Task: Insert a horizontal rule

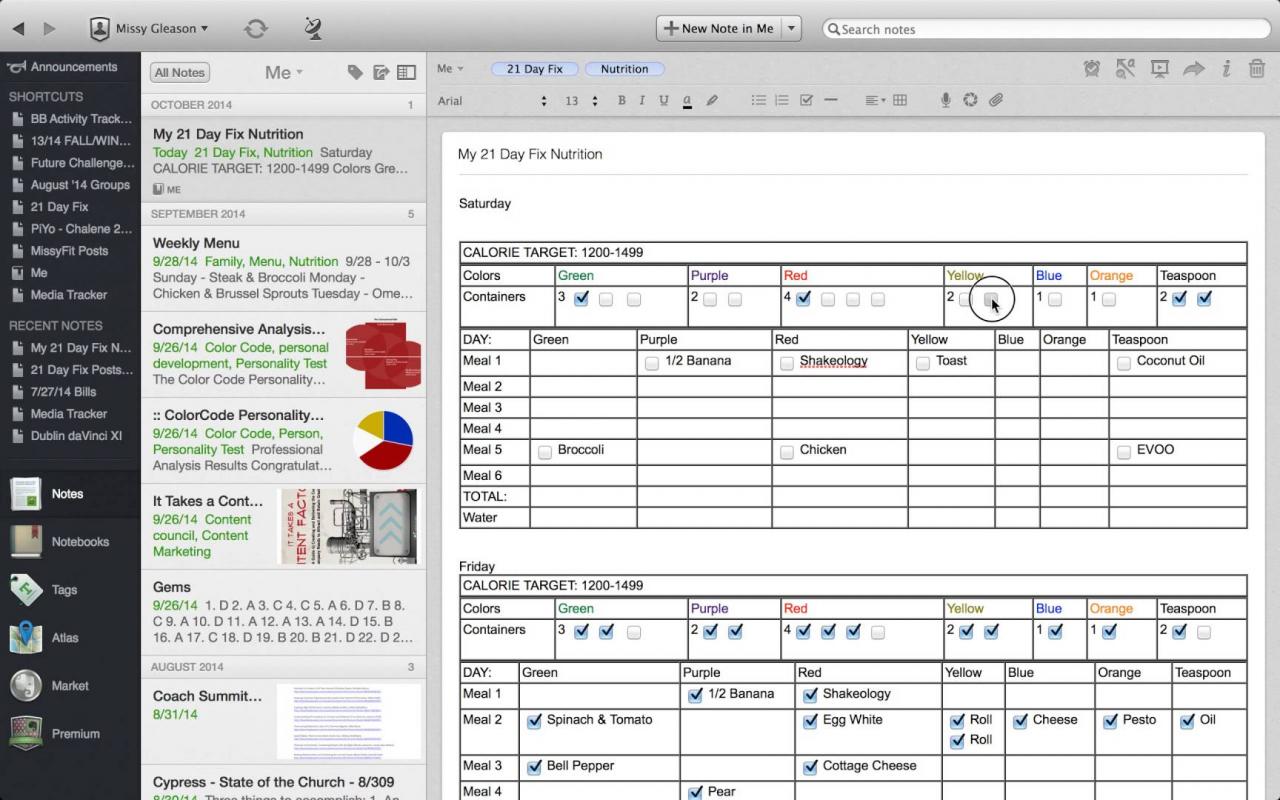Action: [830, 100]
